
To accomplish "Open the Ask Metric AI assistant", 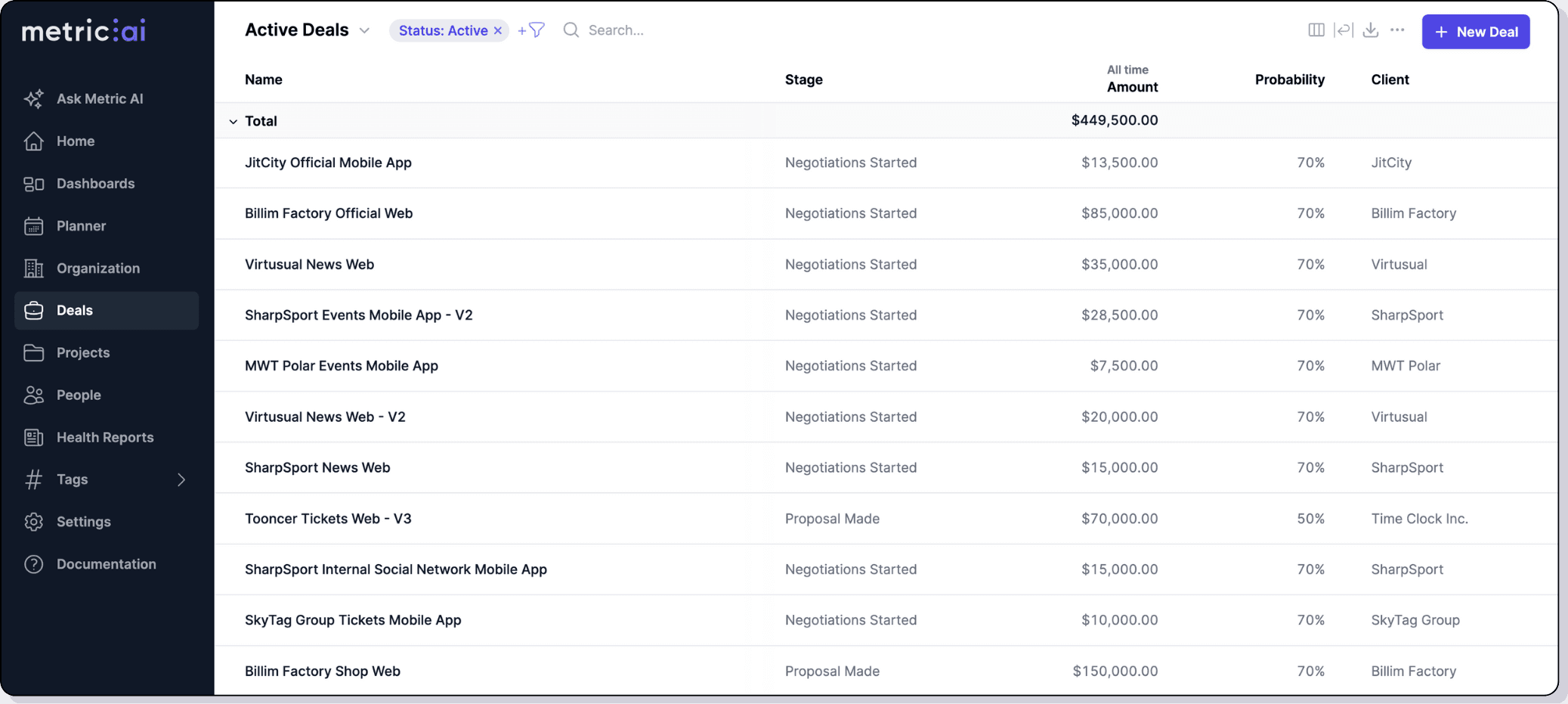I will 99,98.
